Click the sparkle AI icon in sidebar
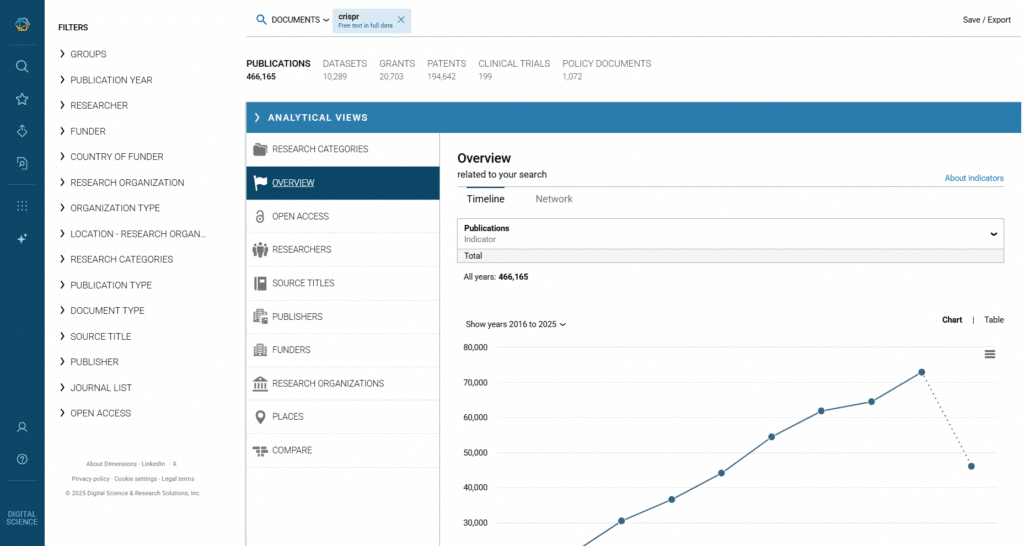The image size is (1024, 546). coord(22,239)
